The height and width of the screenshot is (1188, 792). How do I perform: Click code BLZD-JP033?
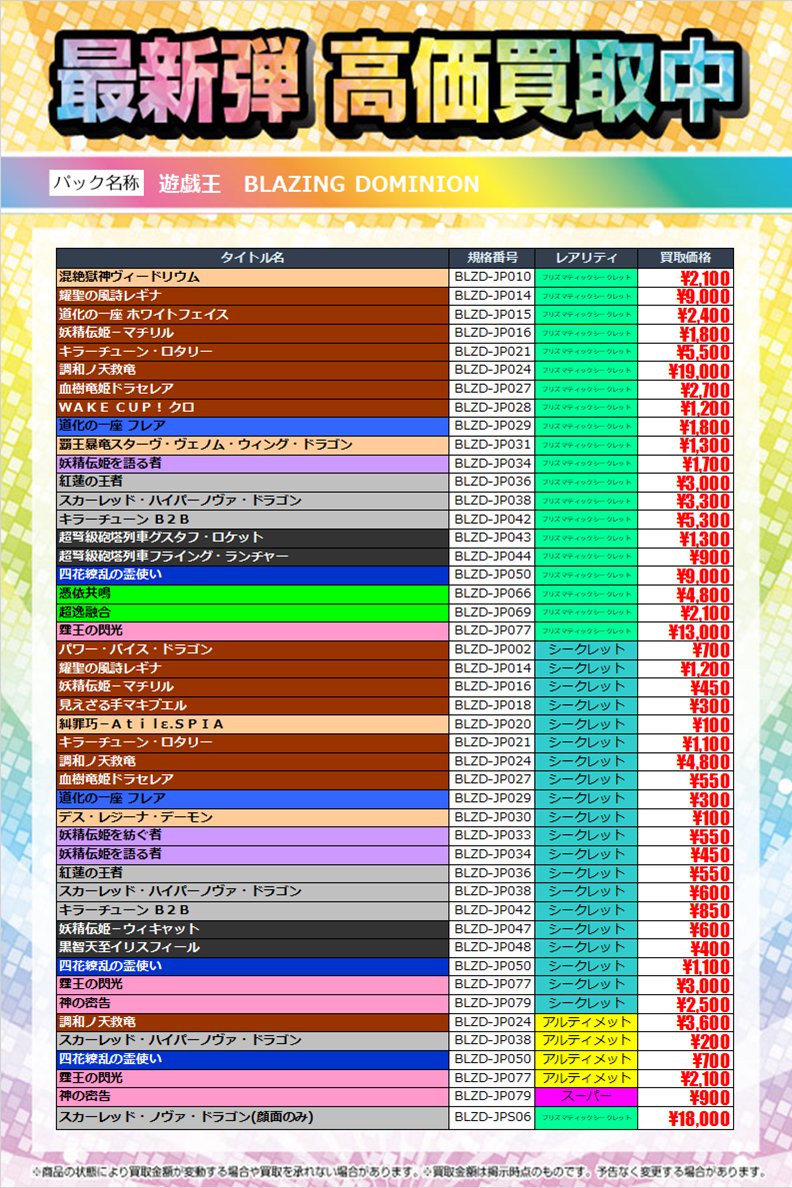point(493,835)
